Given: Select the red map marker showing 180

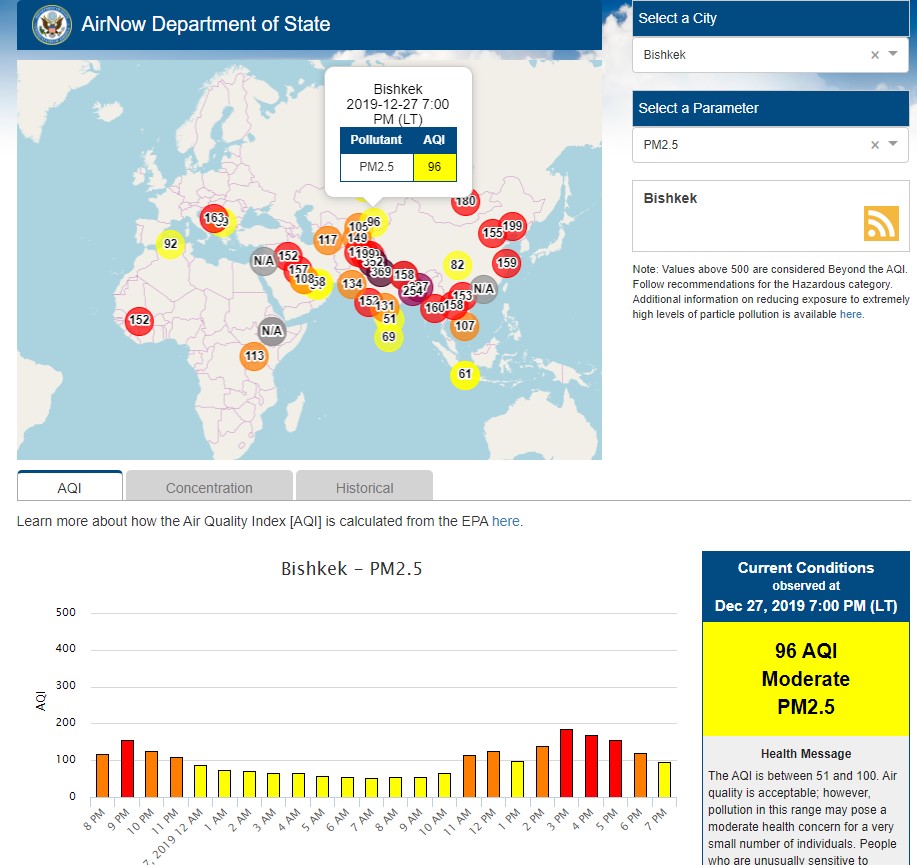Looking at the screenshot, I should tap(465, 202).
